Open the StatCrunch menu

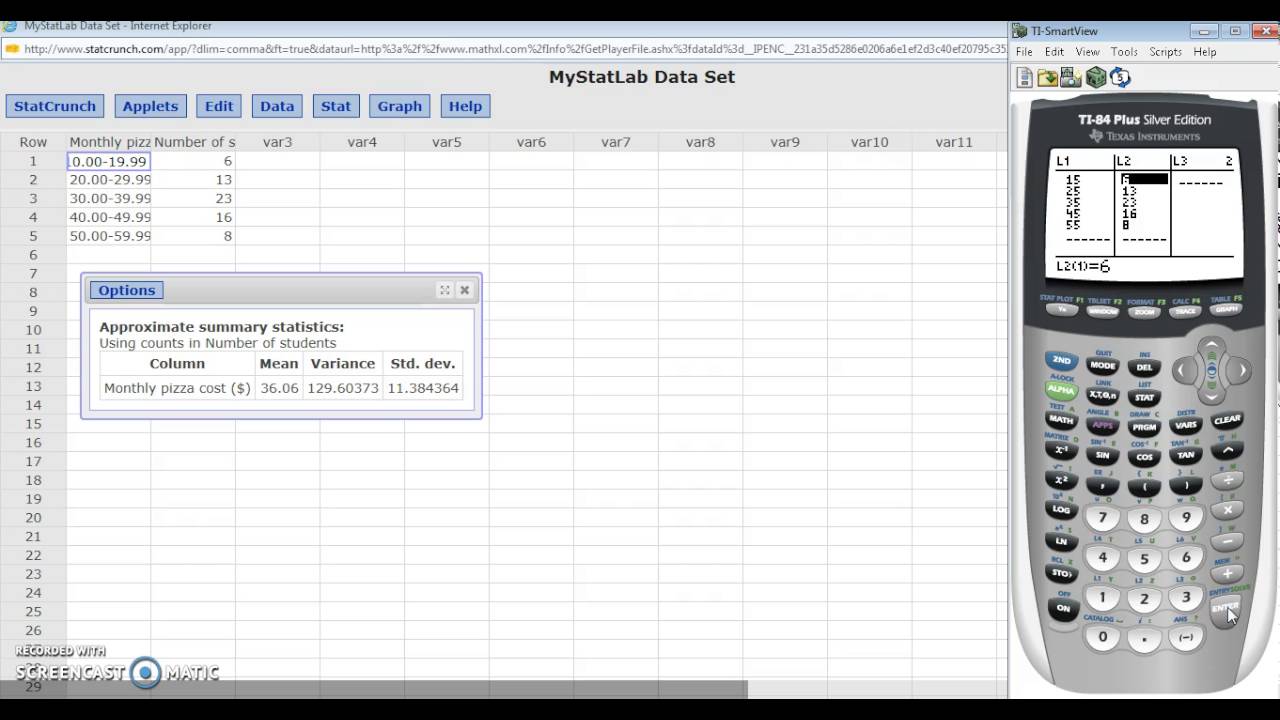55,106
